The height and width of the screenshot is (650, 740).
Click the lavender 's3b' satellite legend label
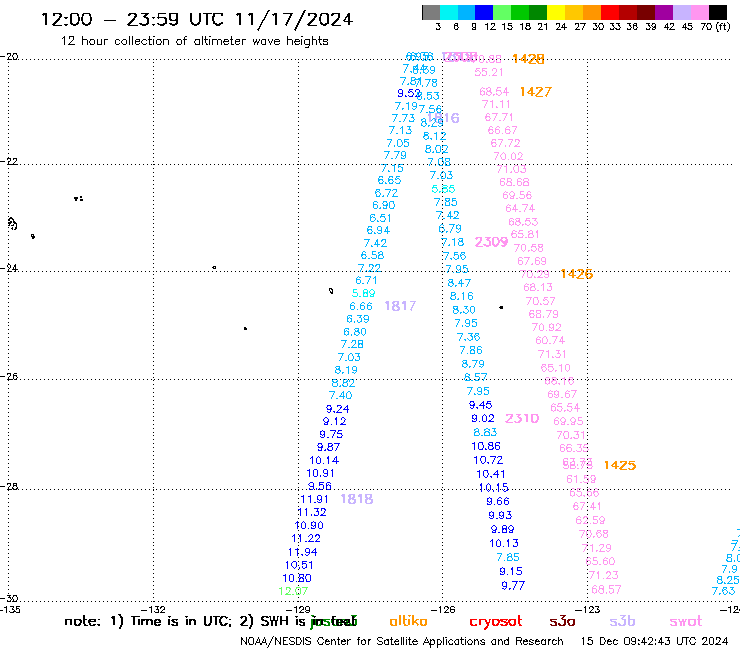click(622, 621)
